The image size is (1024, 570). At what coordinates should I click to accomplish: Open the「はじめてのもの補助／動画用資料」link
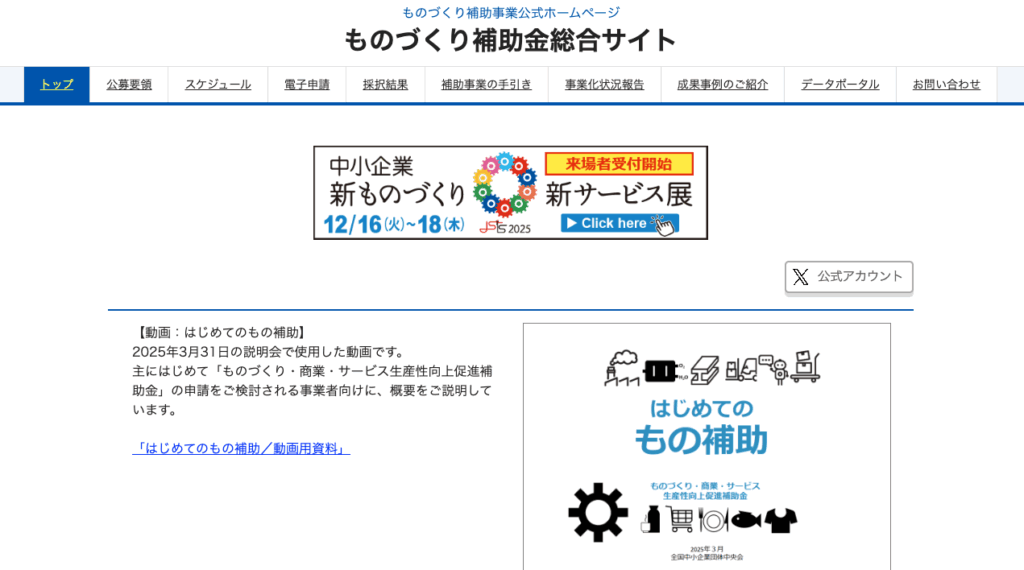(241, 449)
